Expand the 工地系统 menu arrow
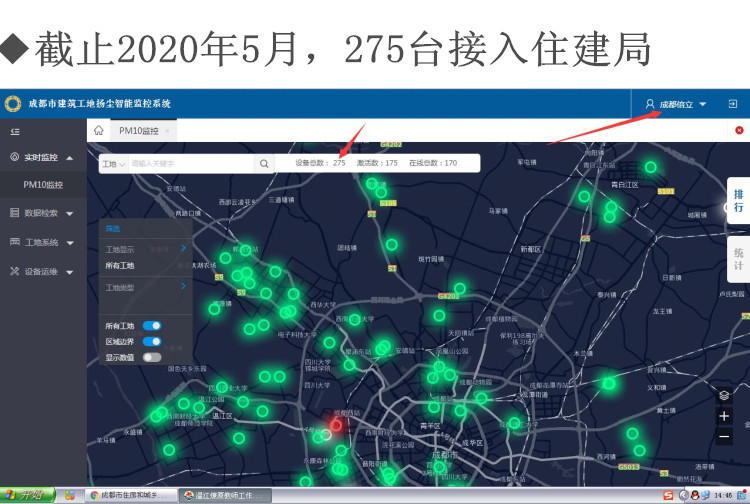750x504 pixels. [x=70, y=243]
